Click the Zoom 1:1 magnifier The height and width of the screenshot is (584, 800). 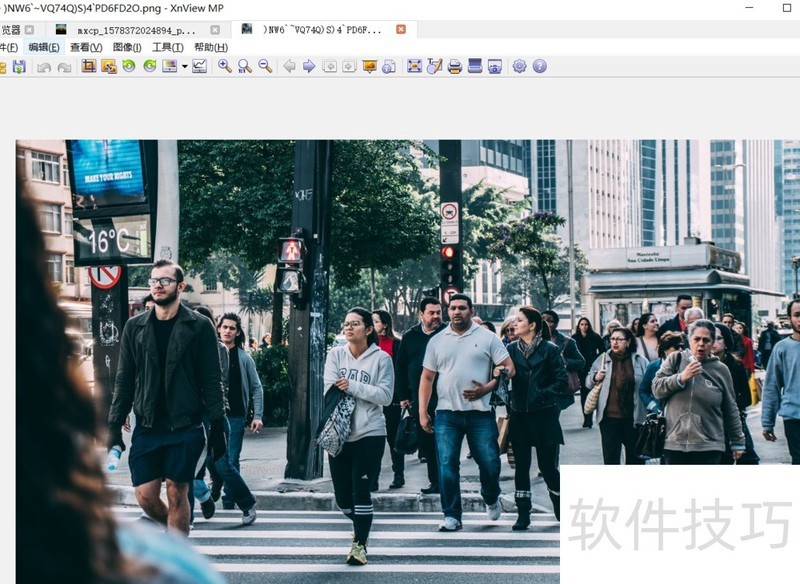pyautogui.click(x=245, y=66)
